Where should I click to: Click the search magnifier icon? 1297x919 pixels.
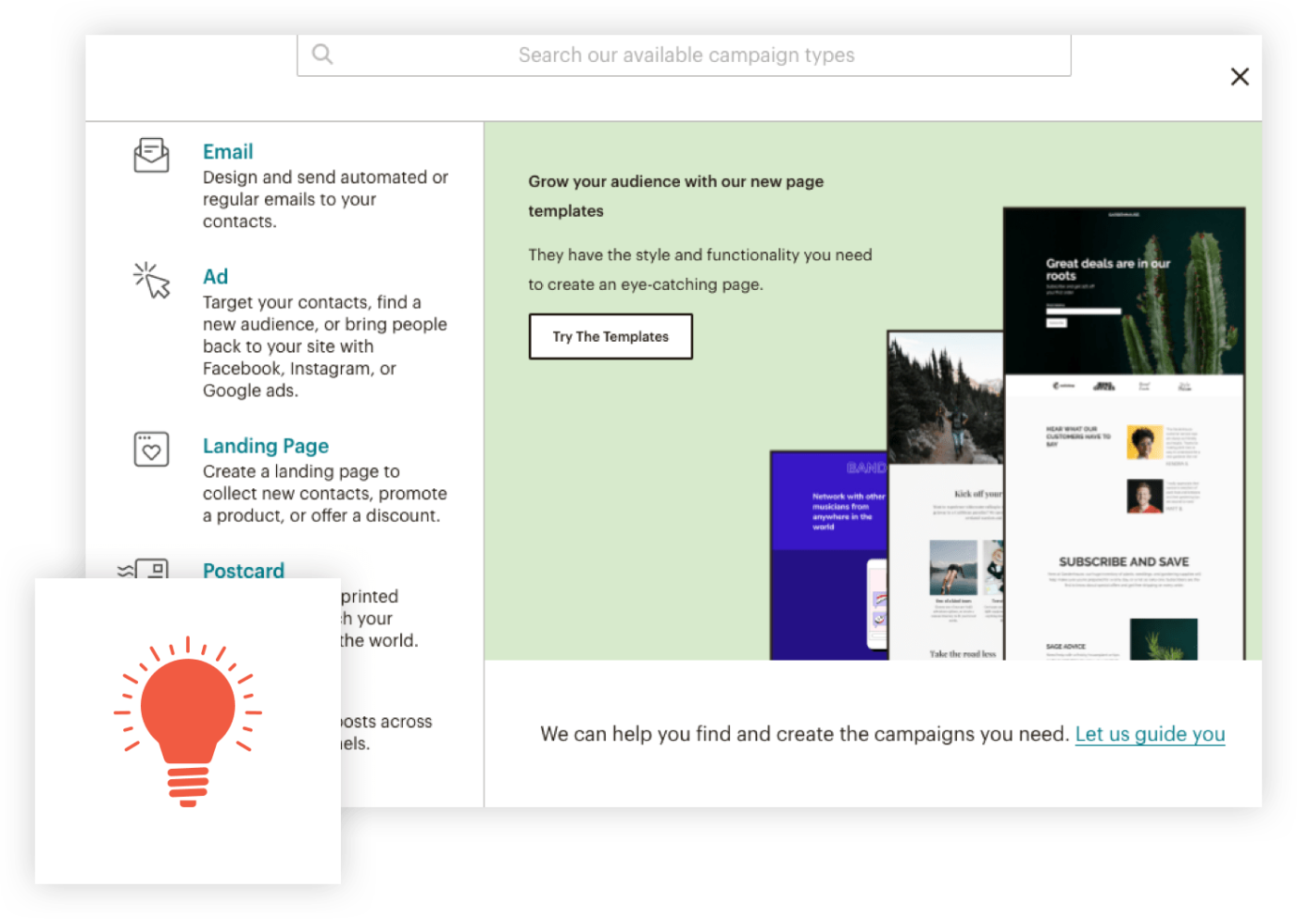[322, 54]
